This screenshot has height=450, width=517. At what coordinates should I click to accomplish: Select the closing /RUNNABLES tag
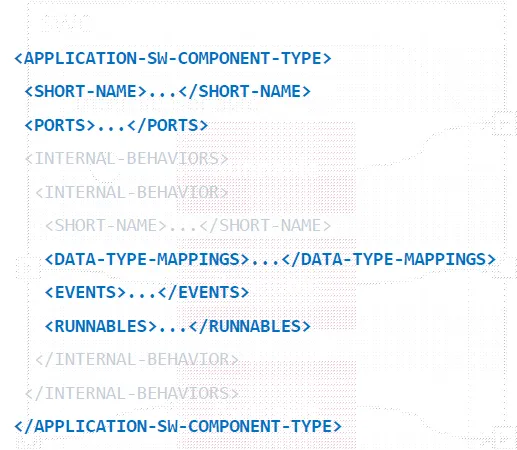[x=250, y=326]
